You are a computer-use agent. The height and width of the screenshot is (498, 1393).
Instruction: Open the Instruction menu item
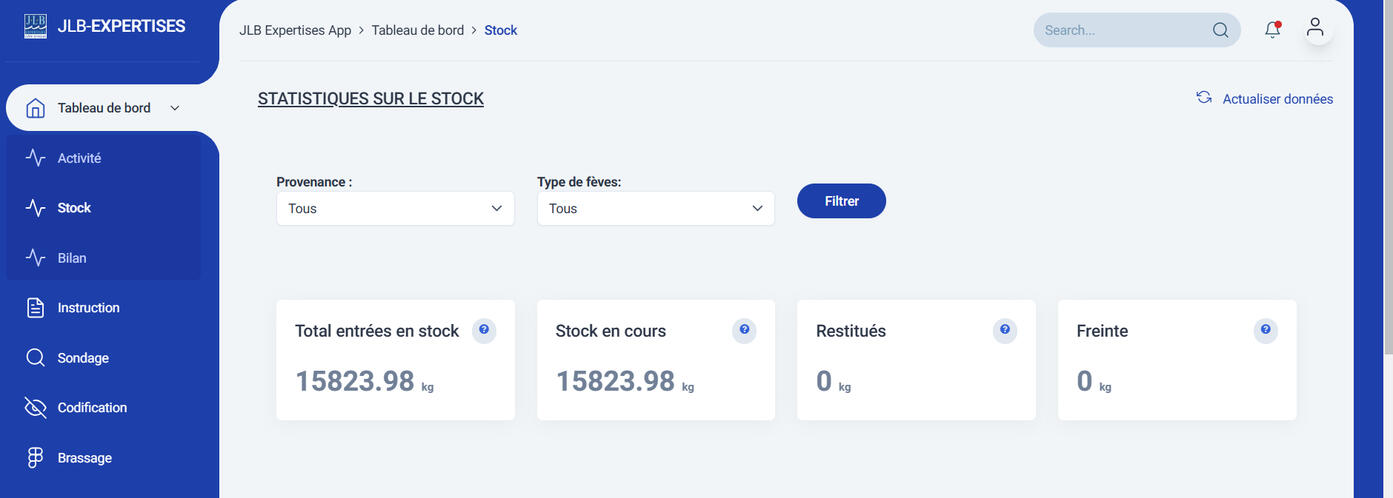click(88, 308)
